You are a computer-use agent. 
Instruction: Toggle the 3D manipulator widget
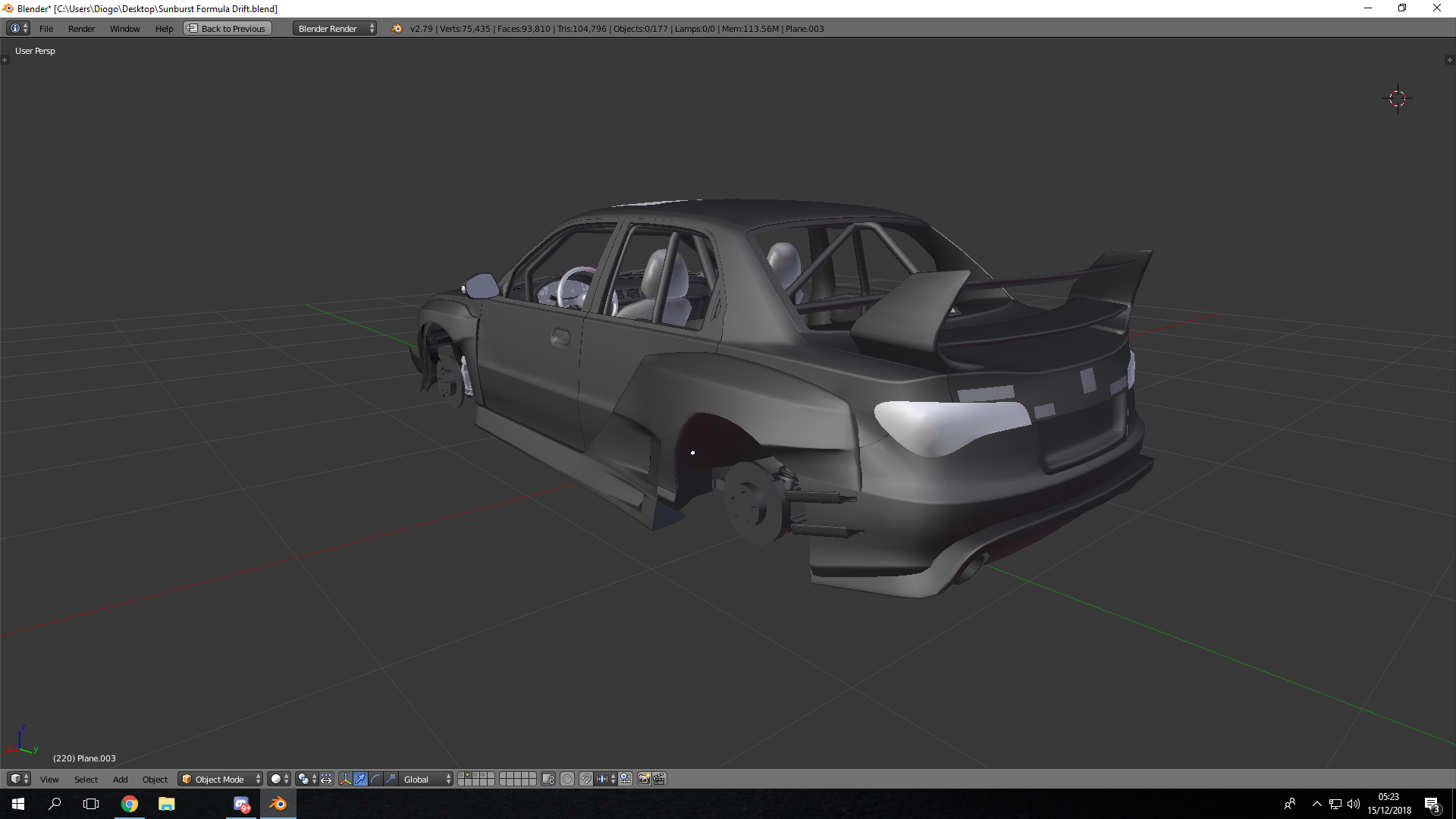pyautogui.click(x=345, y=779)
